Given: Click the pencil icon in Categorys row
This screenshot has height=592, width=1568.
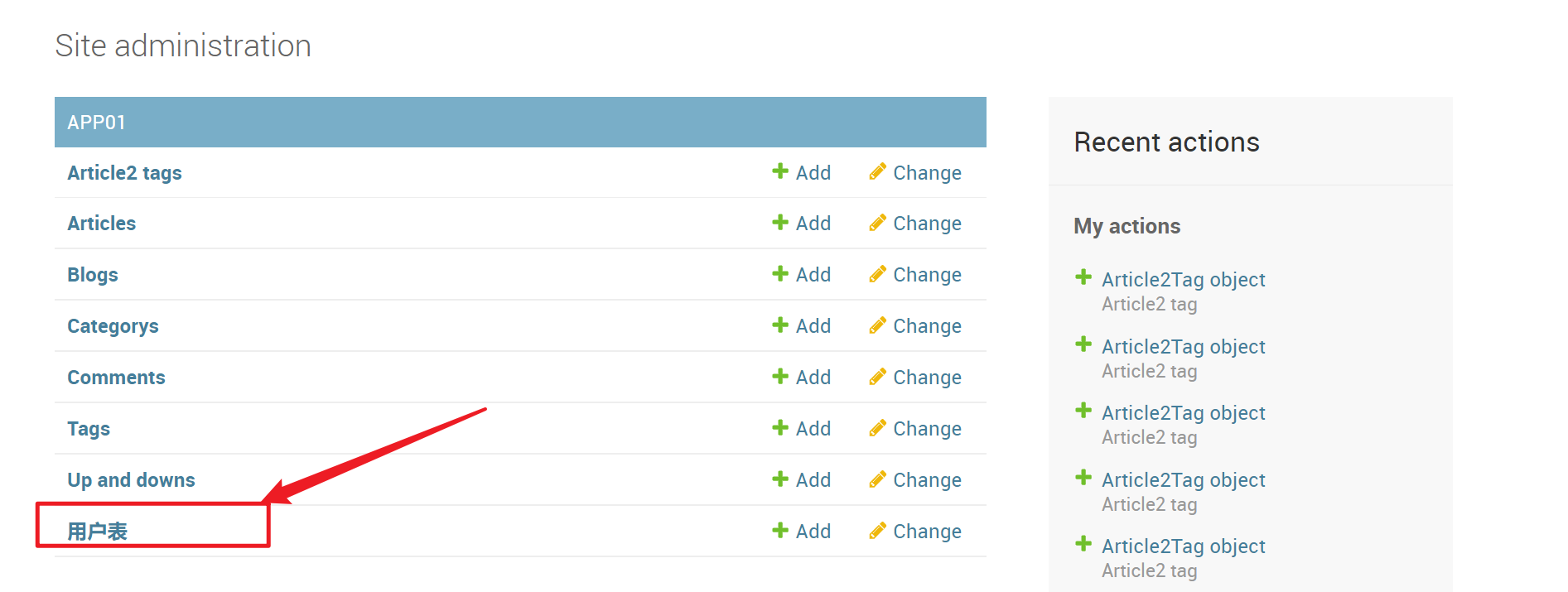Looking at the screenshot, I should click(877, 325).
